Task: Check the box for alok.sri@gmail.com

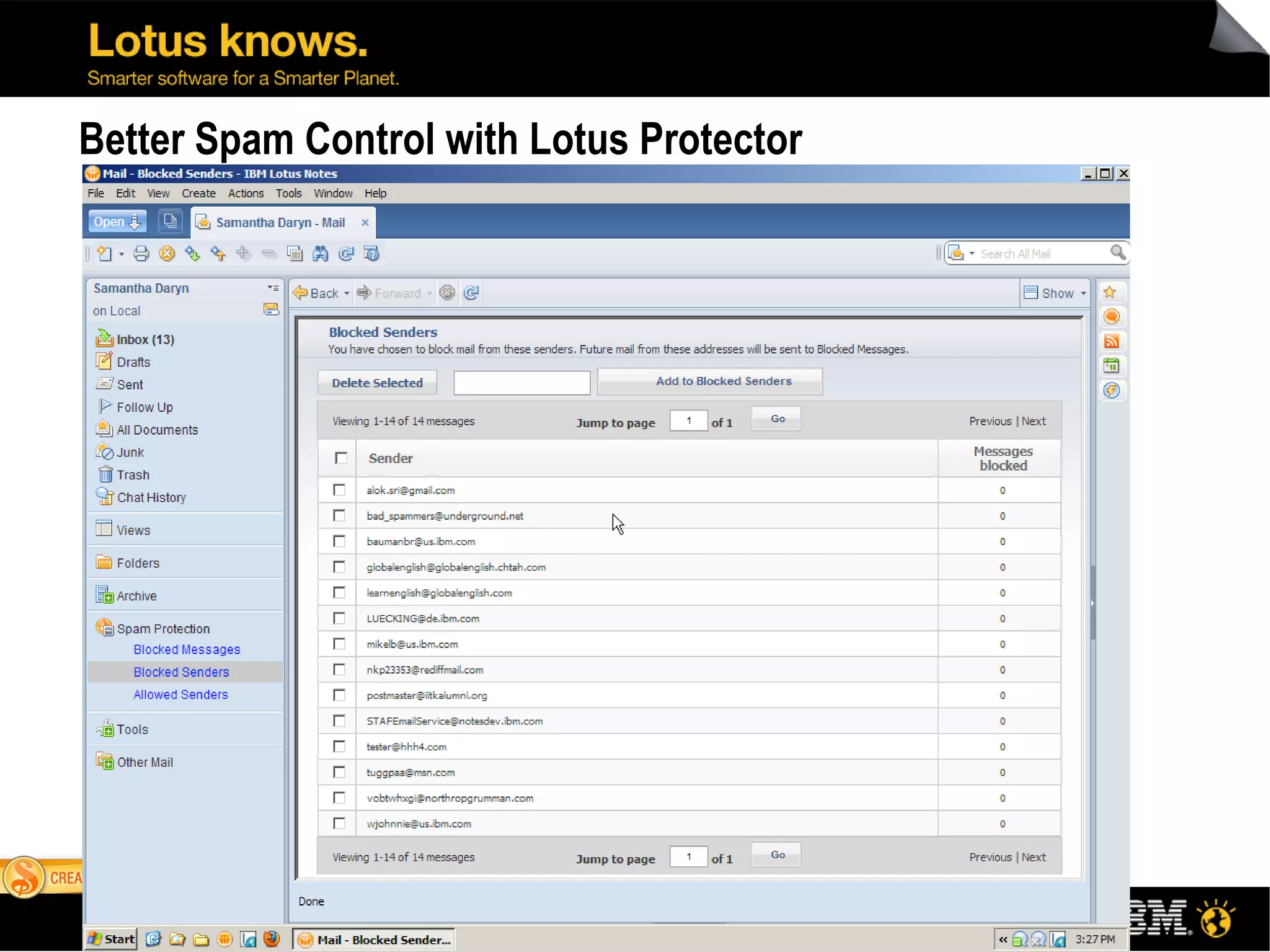Action: point(339,491)
